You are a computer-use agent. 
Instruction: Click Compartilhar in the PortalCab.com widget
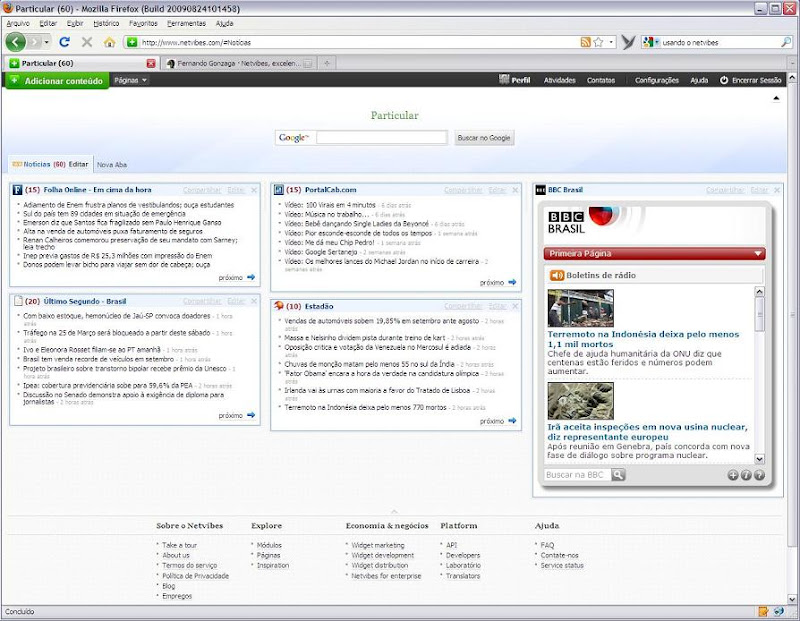coord(463,190)
